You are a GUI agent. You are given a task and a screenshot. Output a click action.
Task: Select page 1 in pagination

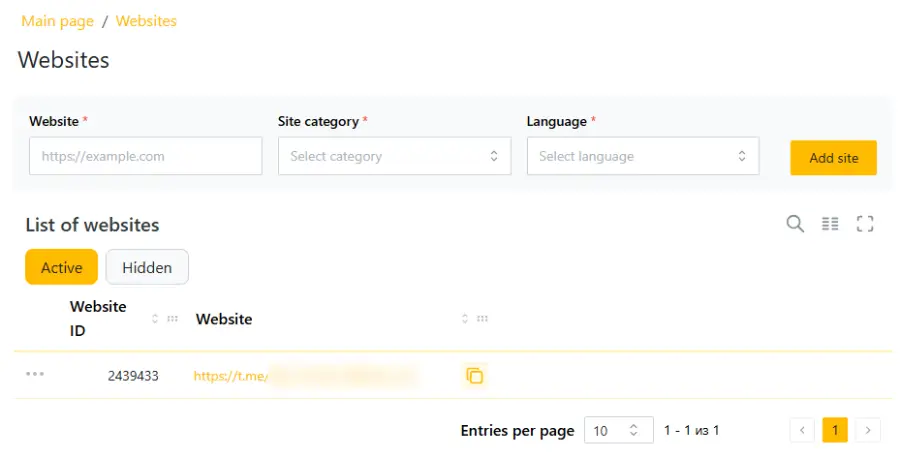point(835,430)
